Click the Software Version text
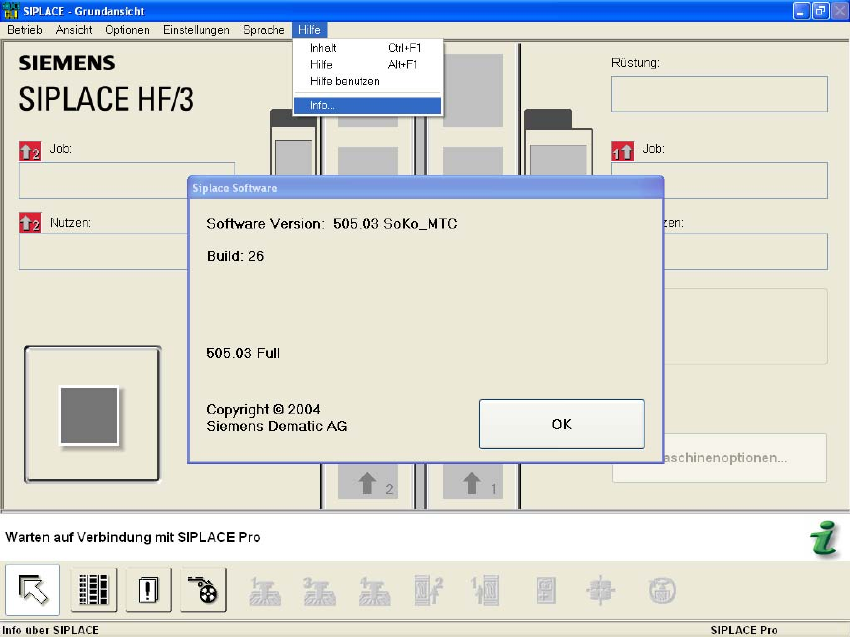This screenshot has height=637, width=850. pyautogui.click(x=332, y=223)
